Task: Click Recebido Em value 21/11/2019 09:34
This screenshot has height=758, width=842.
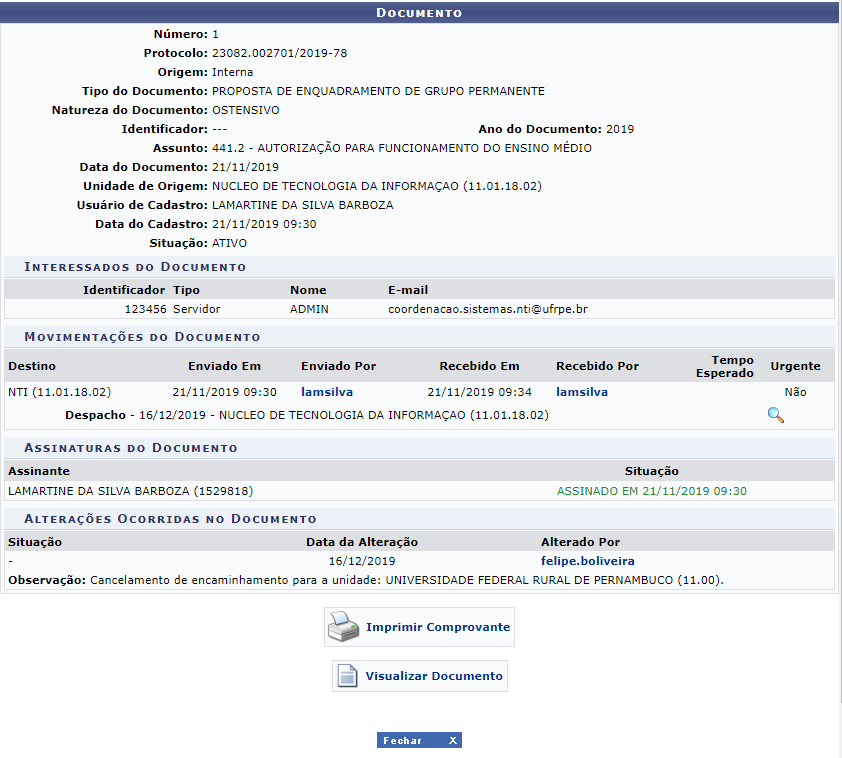Action: pos(480,392)
